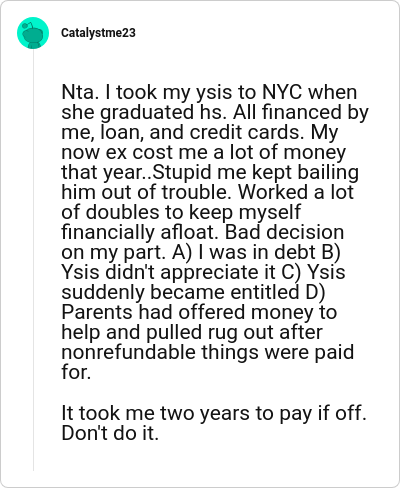
Task: Click the line 'Parents had offered money to'
Action: click(199, 312)
